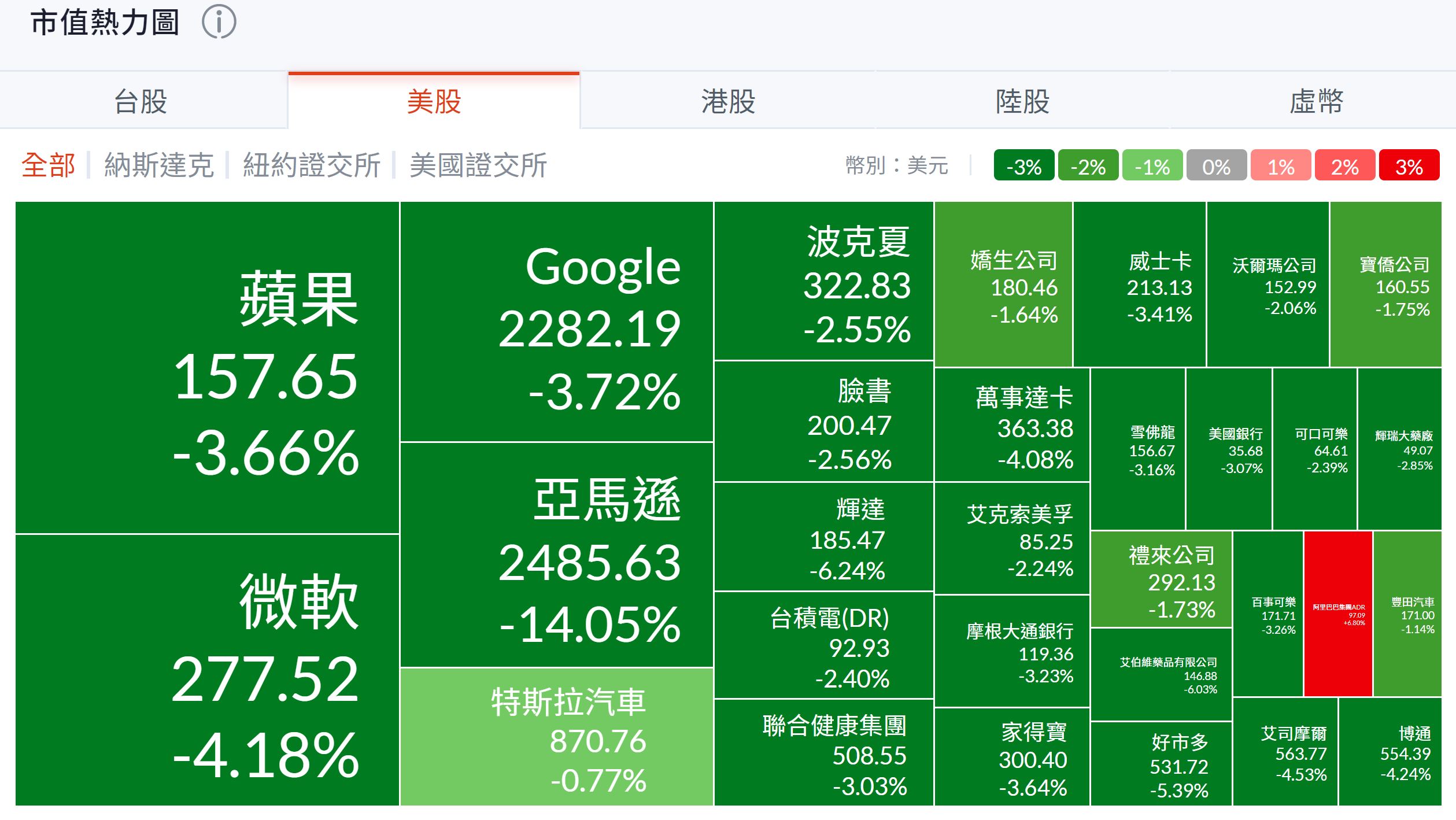Image resolution: width=1456 pixels, height=820 pixels.
Task: Open the 港股 tab
Action: tap(728, 102)
